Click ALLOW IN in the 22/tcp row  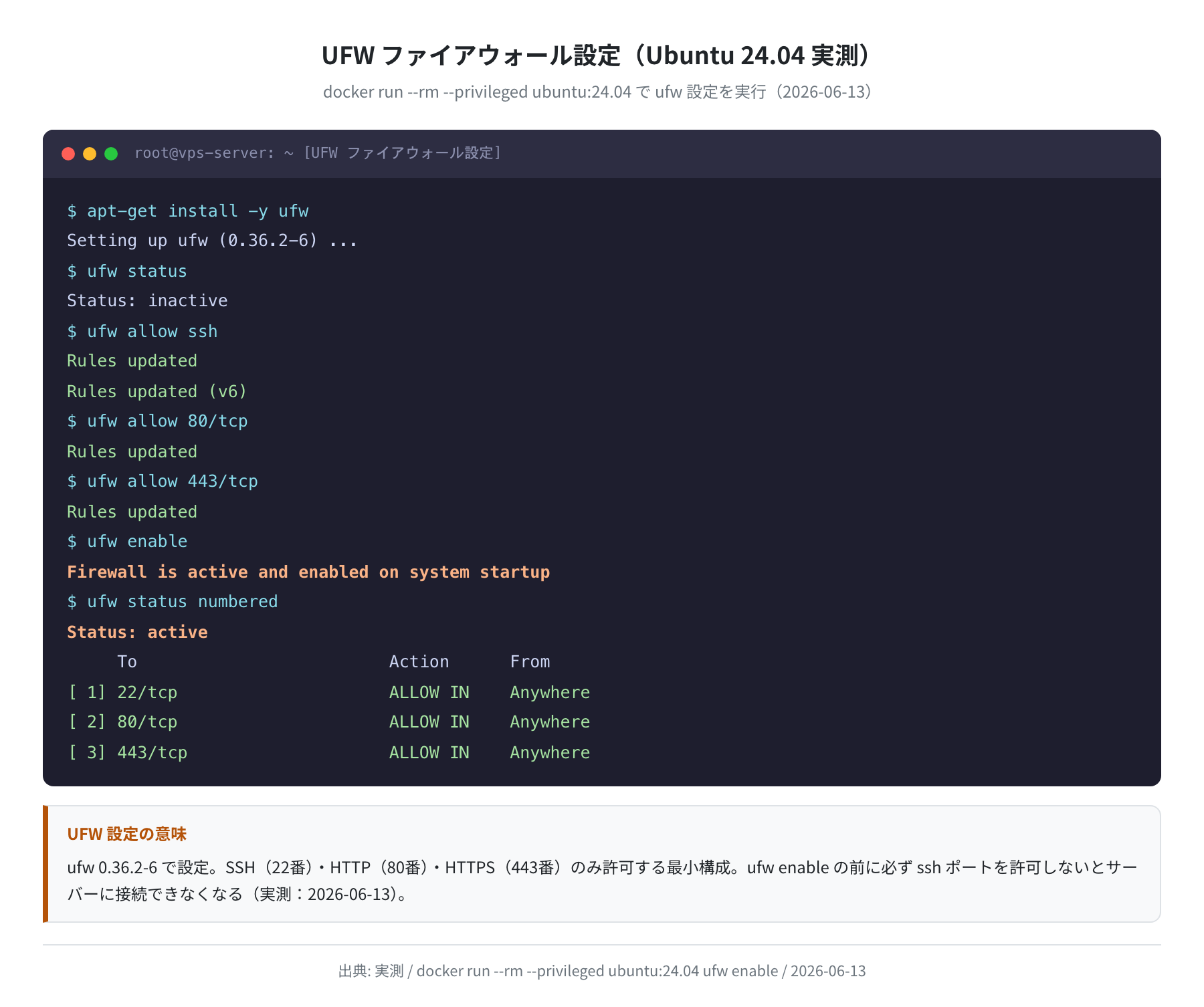click(x=429, y=693)
